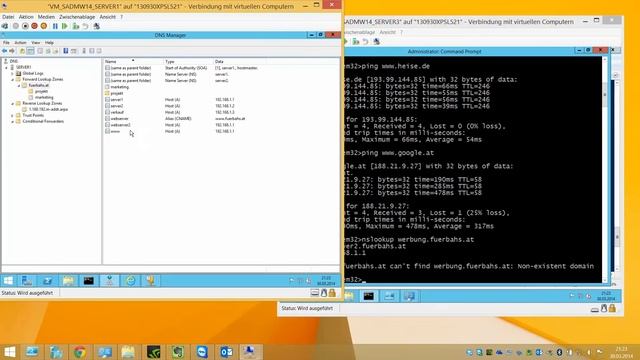The height and width of the screenshot is (360, 640).
Task: Open Server Manager in SERVER1 guest taskbar
Action: click(27, 281)
